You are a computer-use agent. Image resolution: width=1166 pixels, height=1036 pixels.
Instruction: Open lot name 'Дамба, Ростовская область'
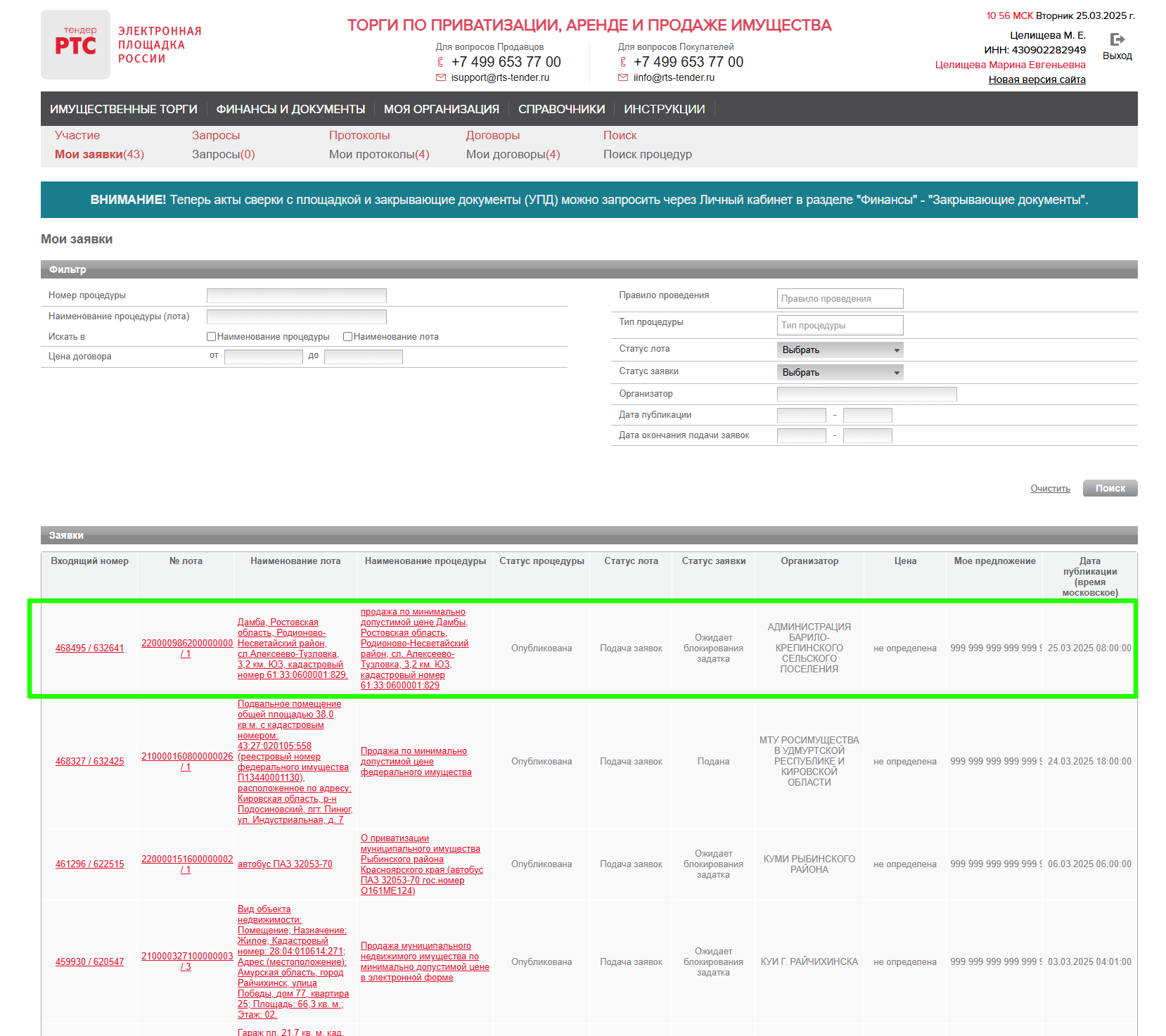(x=293, y=648)
